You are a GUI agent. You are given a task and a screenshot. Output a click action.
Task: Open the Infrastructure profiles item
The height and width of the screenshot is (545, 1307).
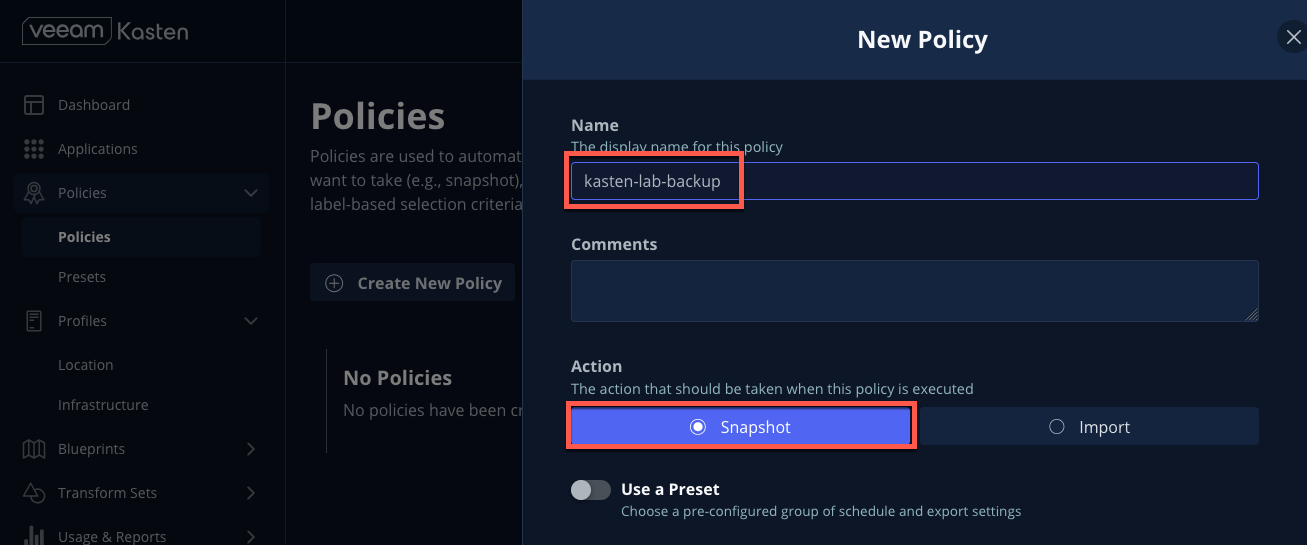[103, 405]
